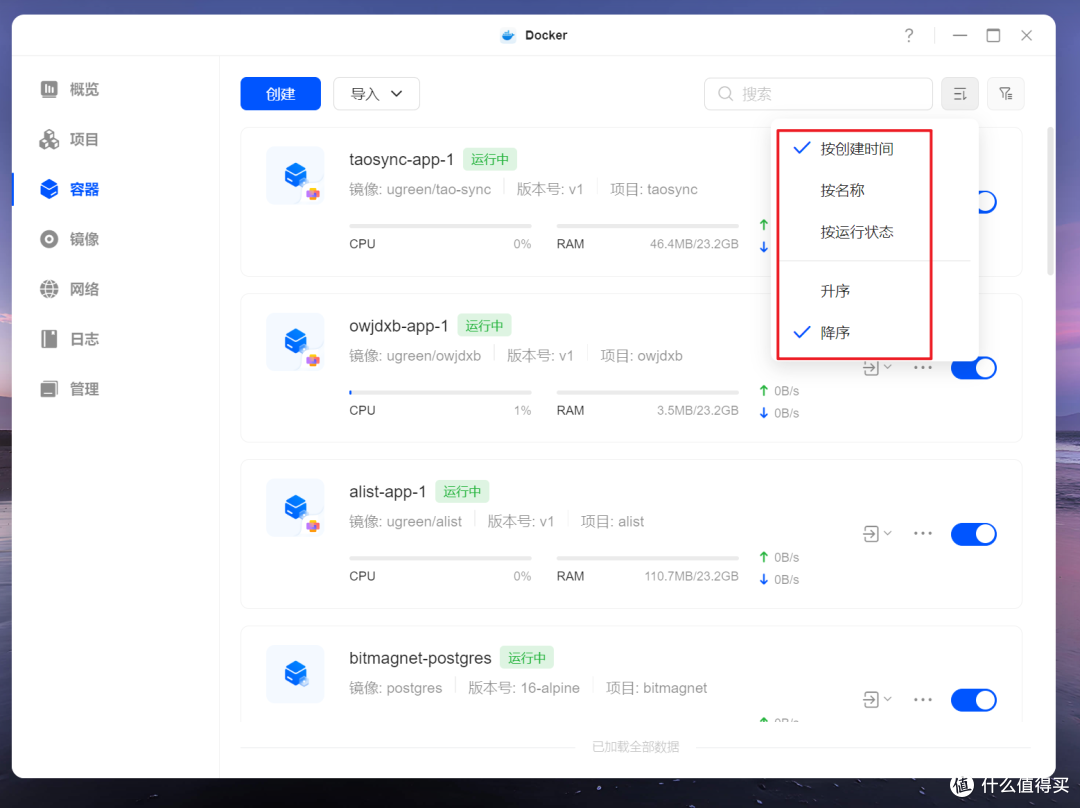Open the 网络 network section
This screenshot has width=1080, height=808.
(70, 289)
